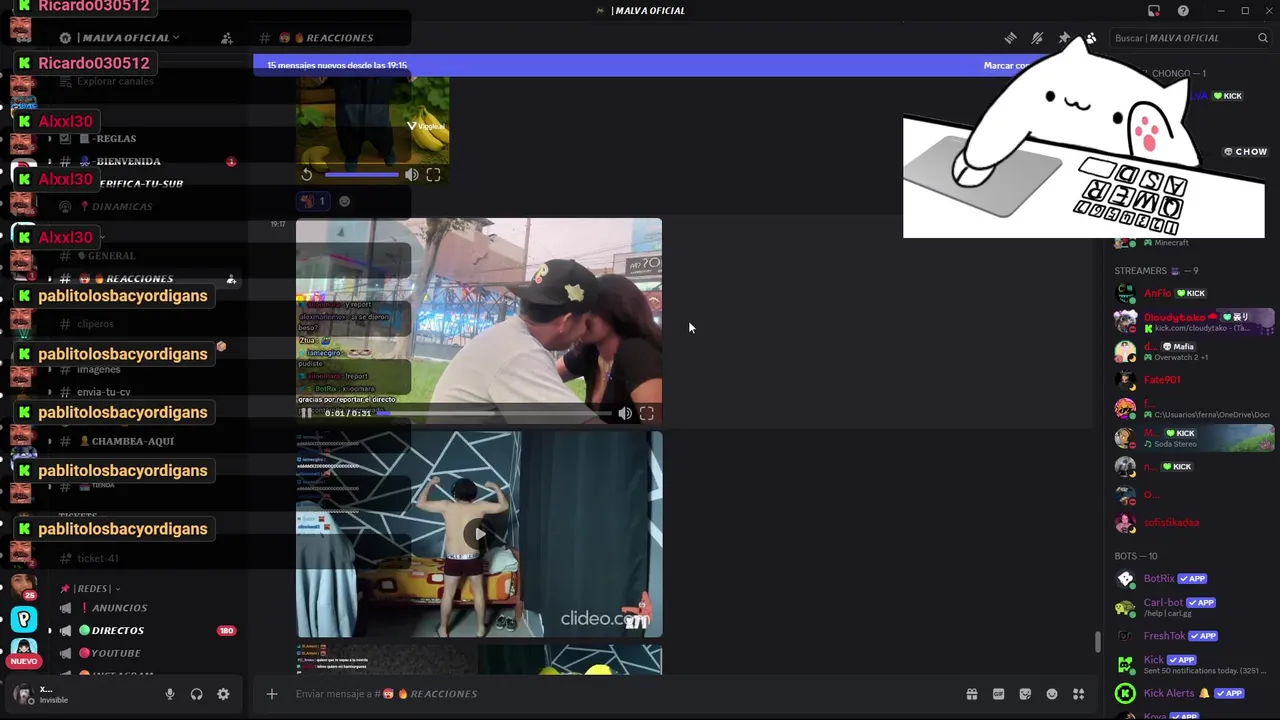Mute the kissing video volume icon
Image resolution: width=1280 pixels, height=720 pixels.
click(625, 413)
